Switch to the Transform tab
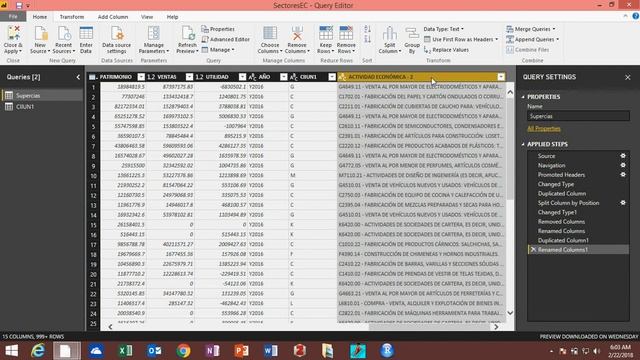640x360 pixels. tap(72, 17)
